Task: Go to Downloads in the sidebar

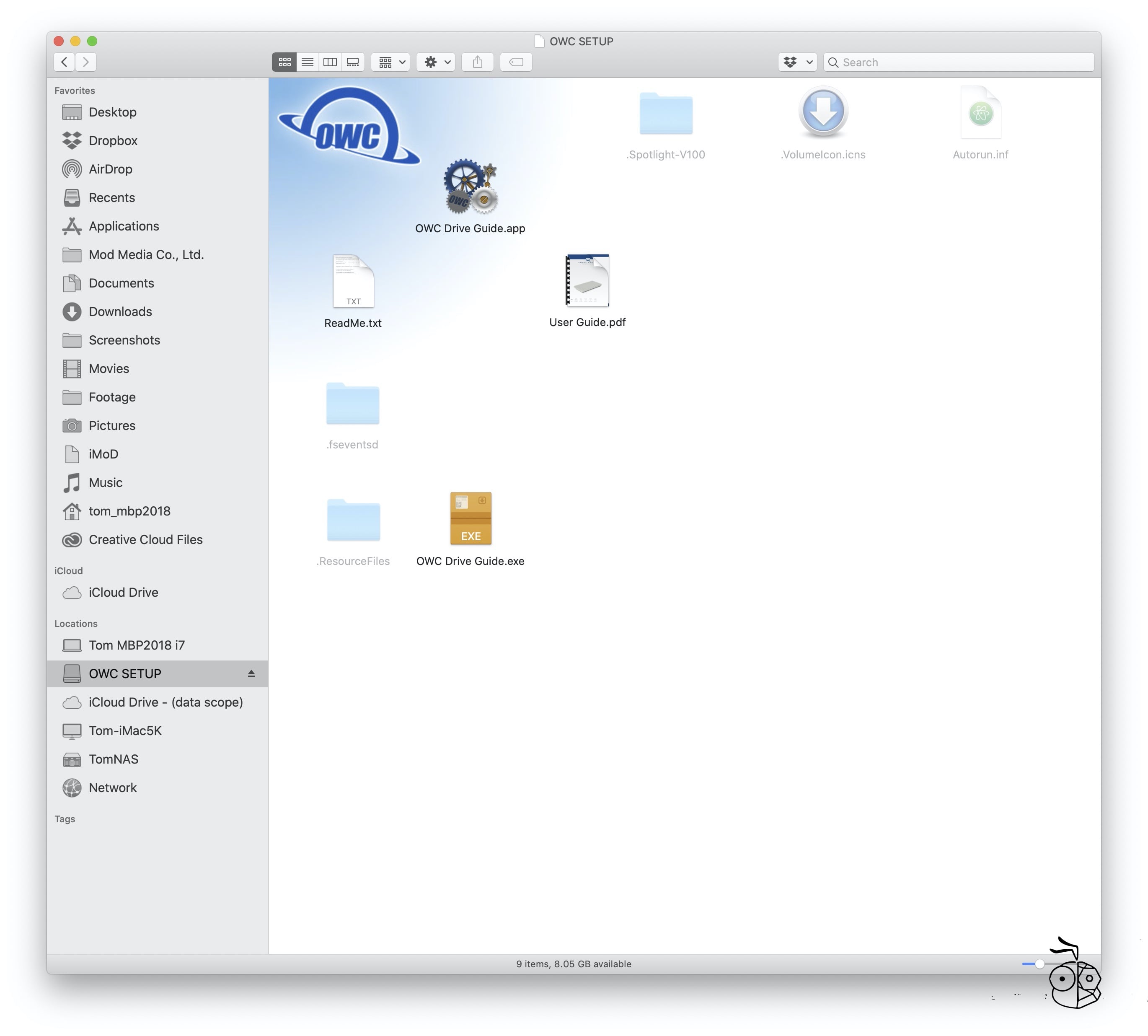Action: click(120, 311)
